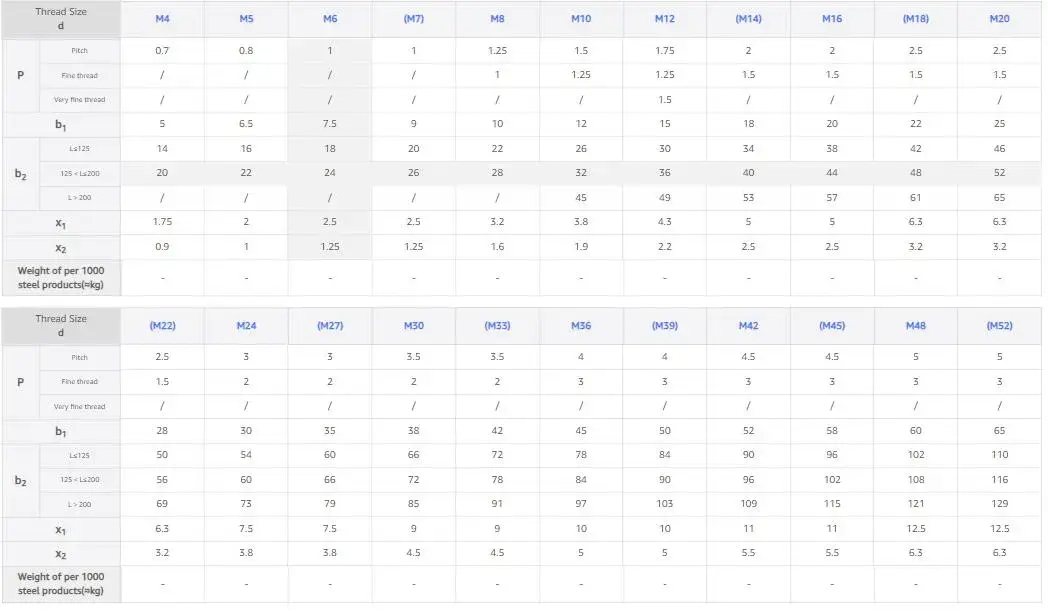Open the M8 thread size header
1048x611 pixels.
(497, 19)
